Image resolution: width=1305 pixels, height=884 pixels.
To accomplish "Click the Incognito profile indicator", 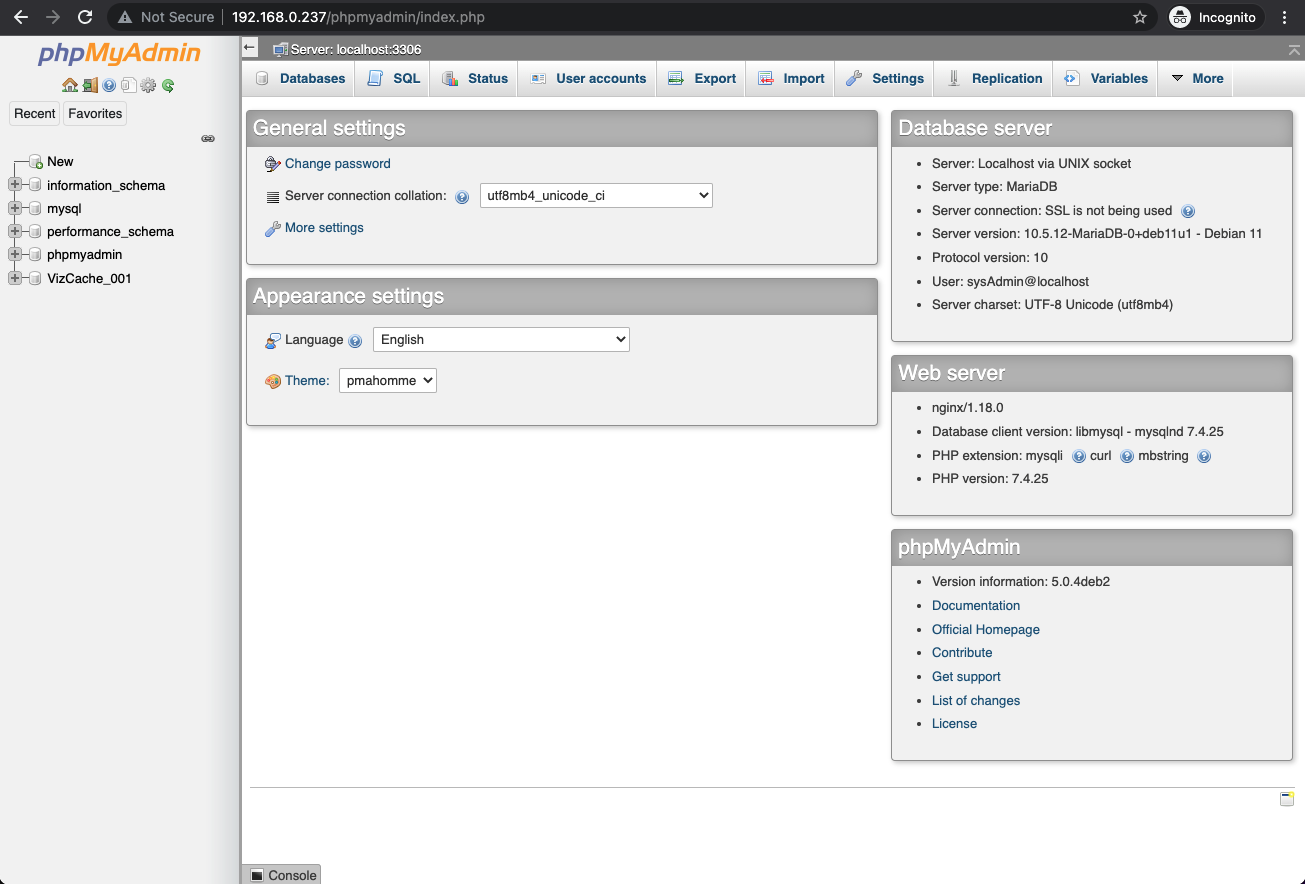I will pyautogui.click(x=1216, y=17).
